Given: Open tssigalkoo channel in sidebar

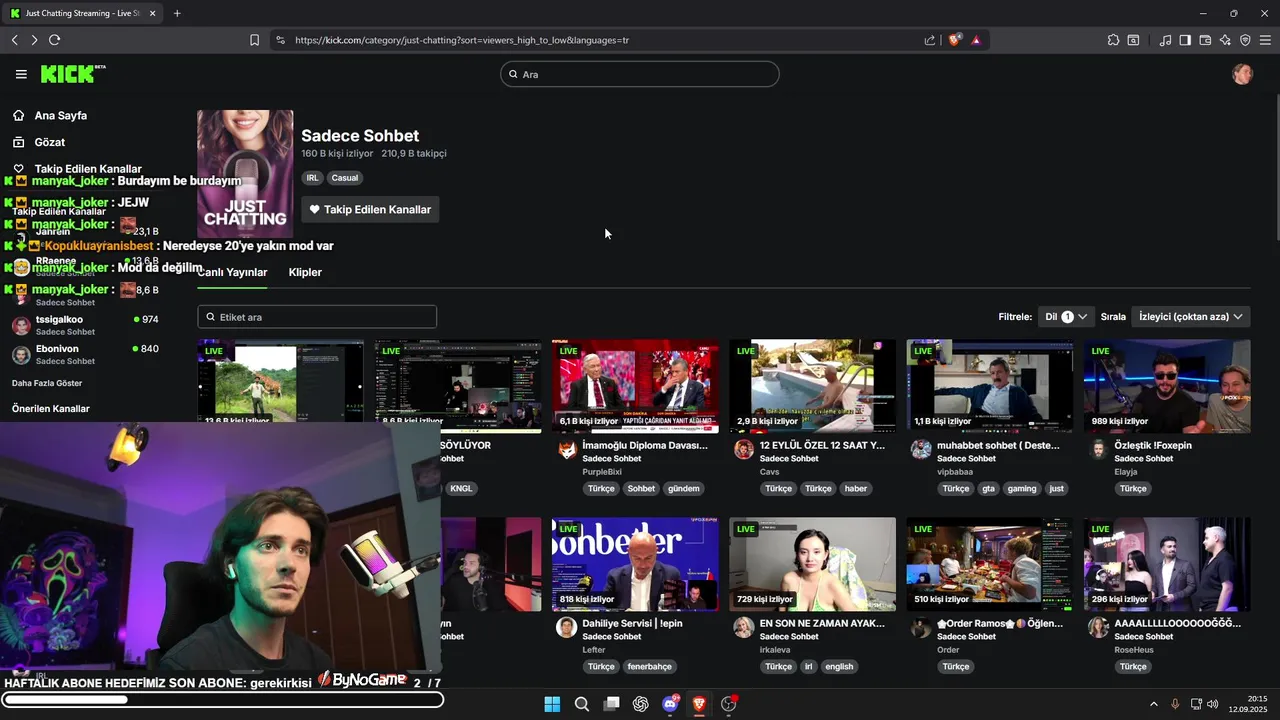Looking at the screenshot, I should tap(85, 325).
